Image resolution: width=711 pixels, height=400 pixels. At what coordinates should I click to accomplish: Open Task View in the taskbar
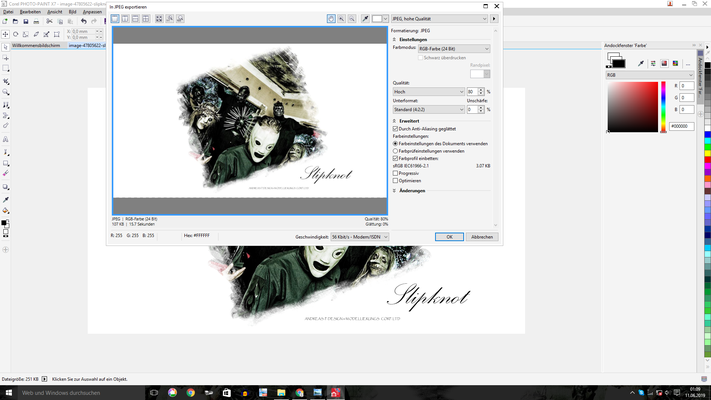click(154, 393)
